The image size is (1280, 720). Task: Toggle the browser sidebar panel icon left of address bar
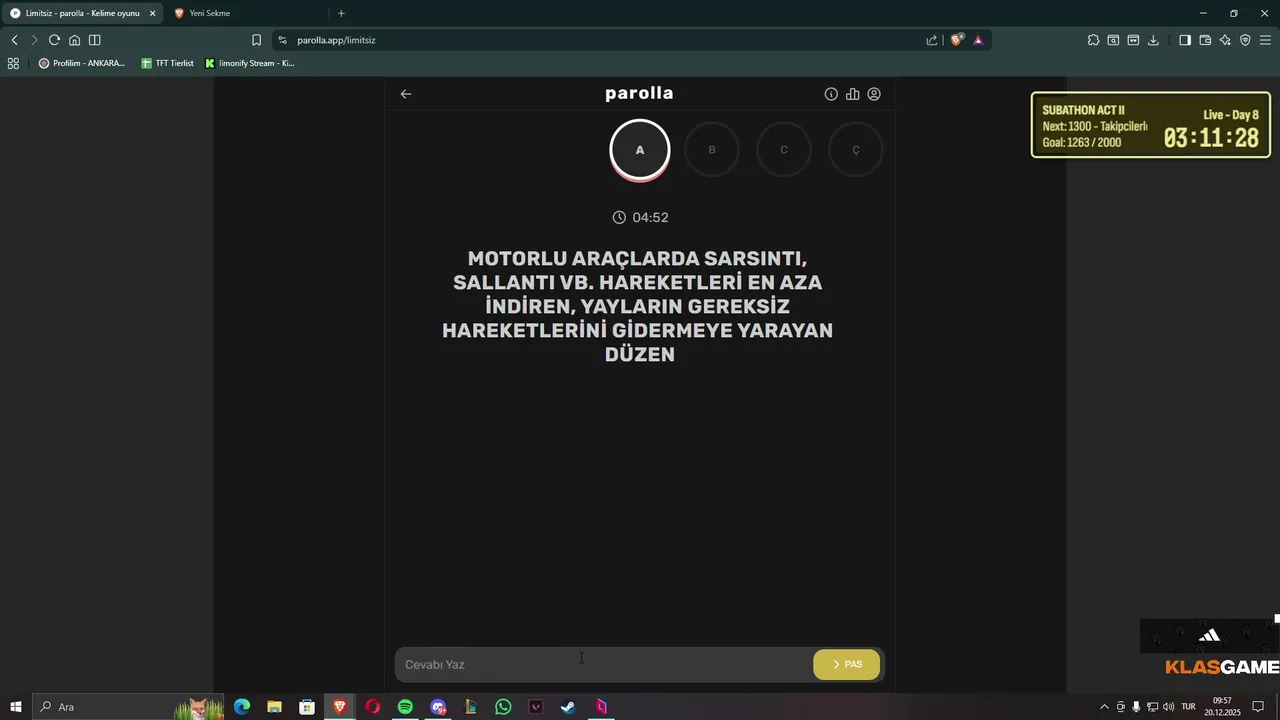coord(94,40)
